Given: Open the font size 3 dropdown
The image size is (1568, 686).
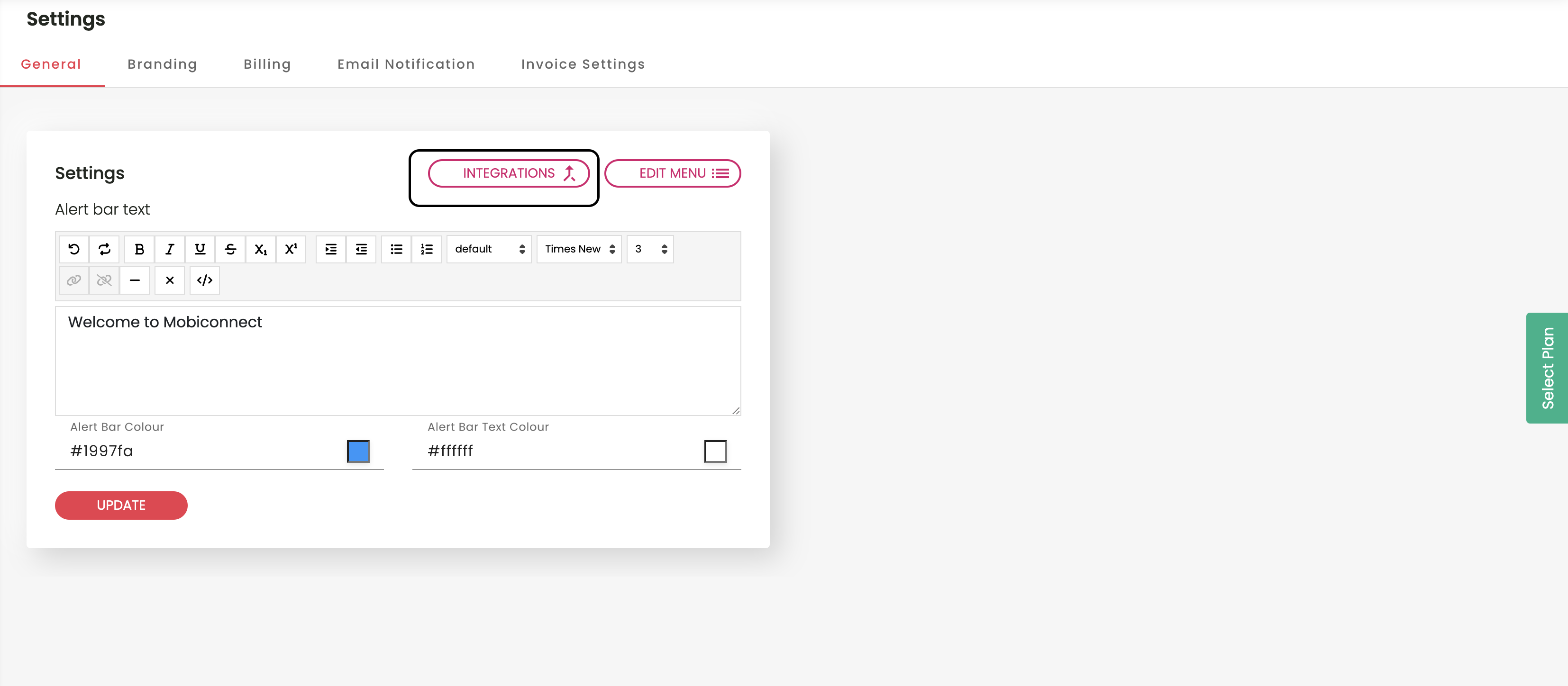Looking at the screenshot, I should 649,249.
